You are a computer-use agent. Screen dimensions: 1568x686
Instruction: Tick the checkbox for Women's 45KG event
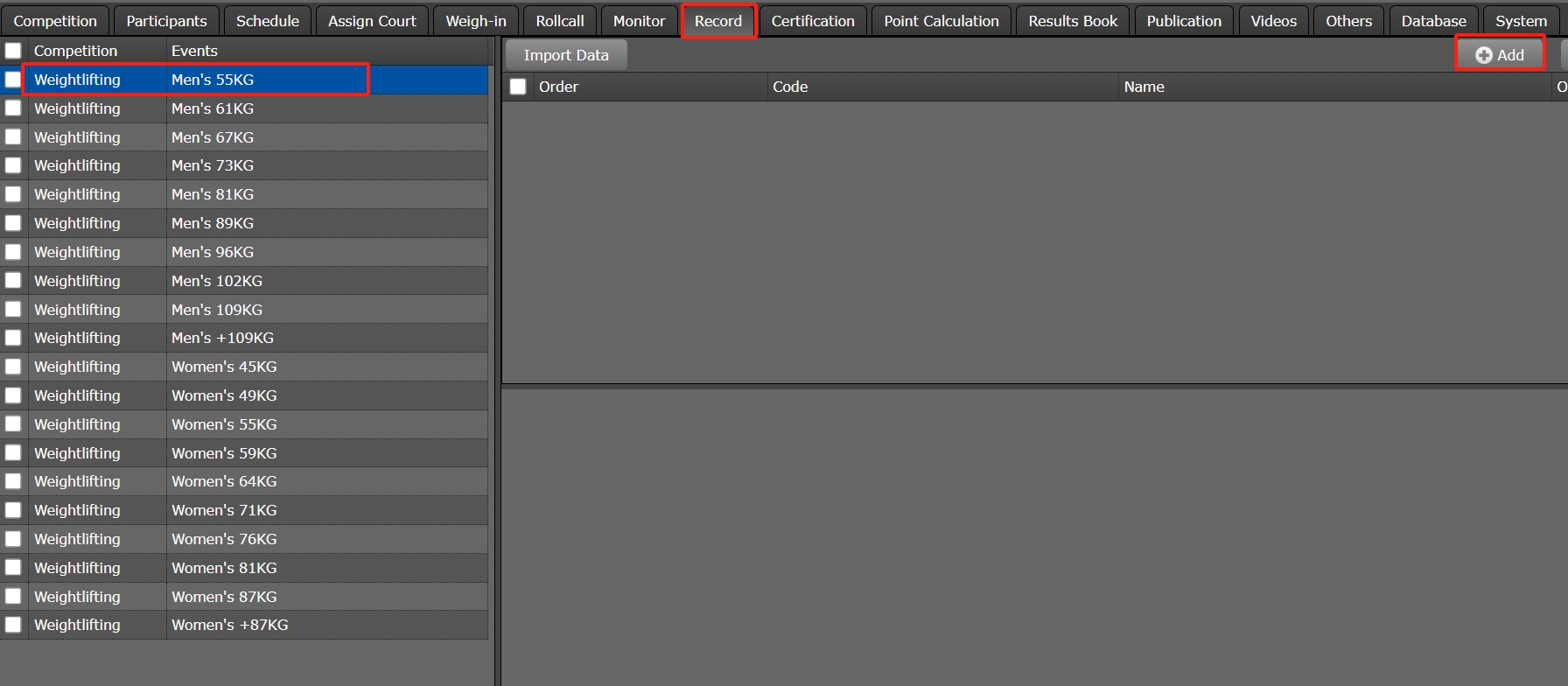pos(13,367)
